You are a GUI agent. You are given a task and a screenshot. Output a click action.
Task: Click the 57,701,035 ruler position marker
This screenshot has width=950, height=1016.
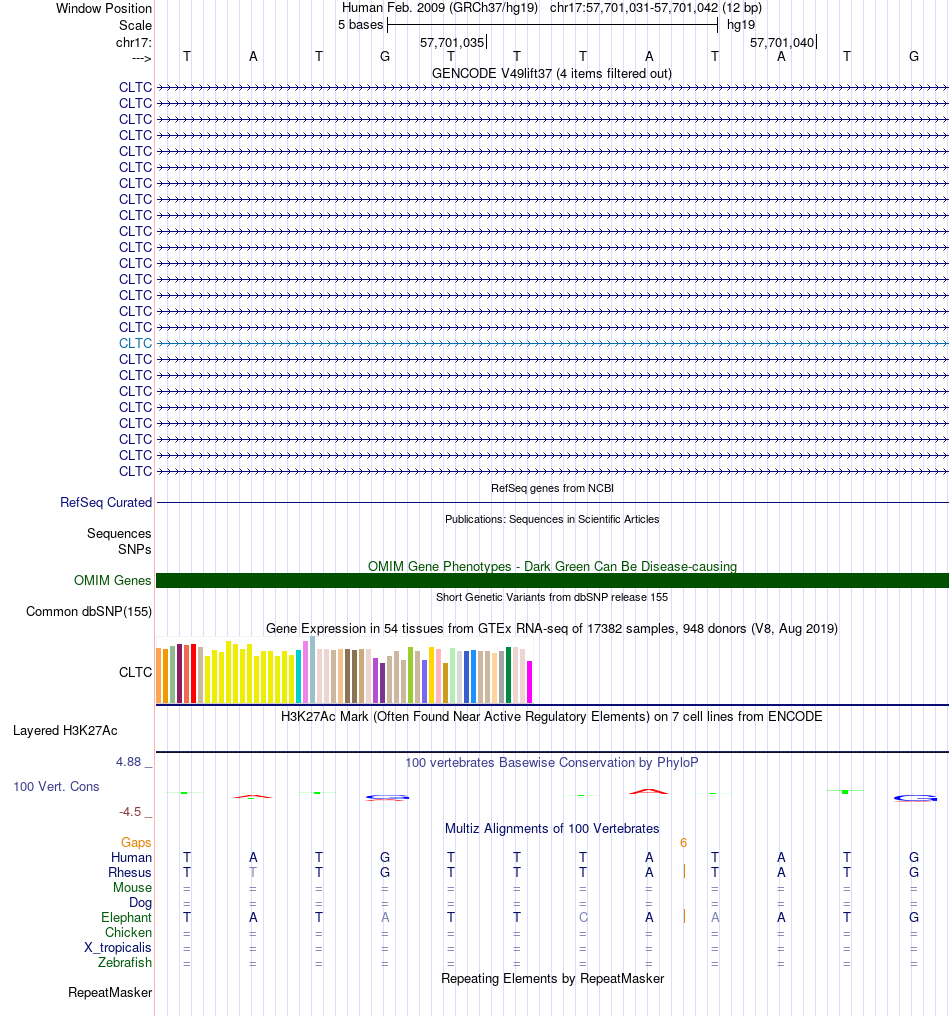[x=452, y=43]
